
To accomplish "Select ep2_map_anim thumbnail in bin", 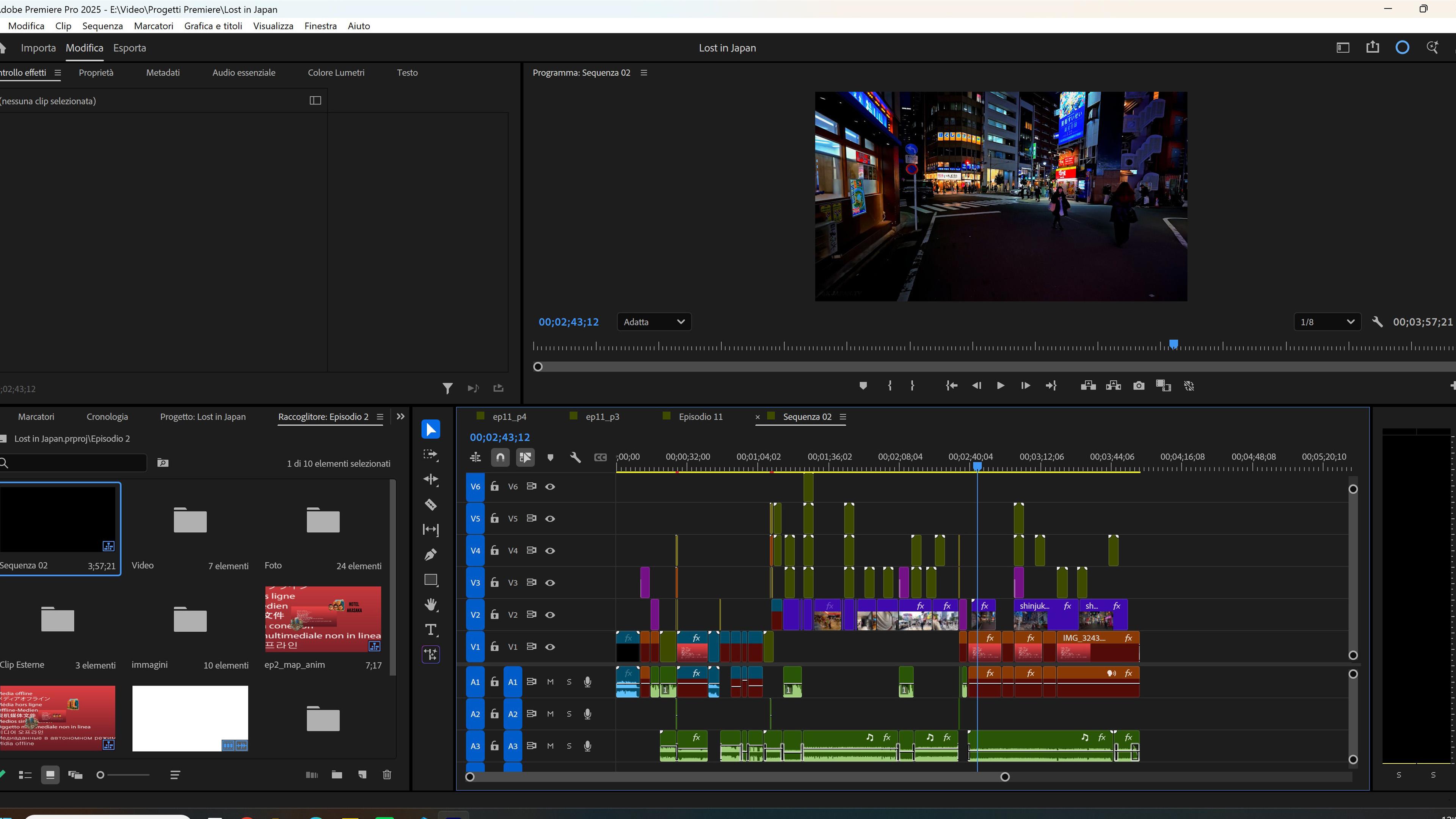I will pyautogui.click(x=323, y=620).
